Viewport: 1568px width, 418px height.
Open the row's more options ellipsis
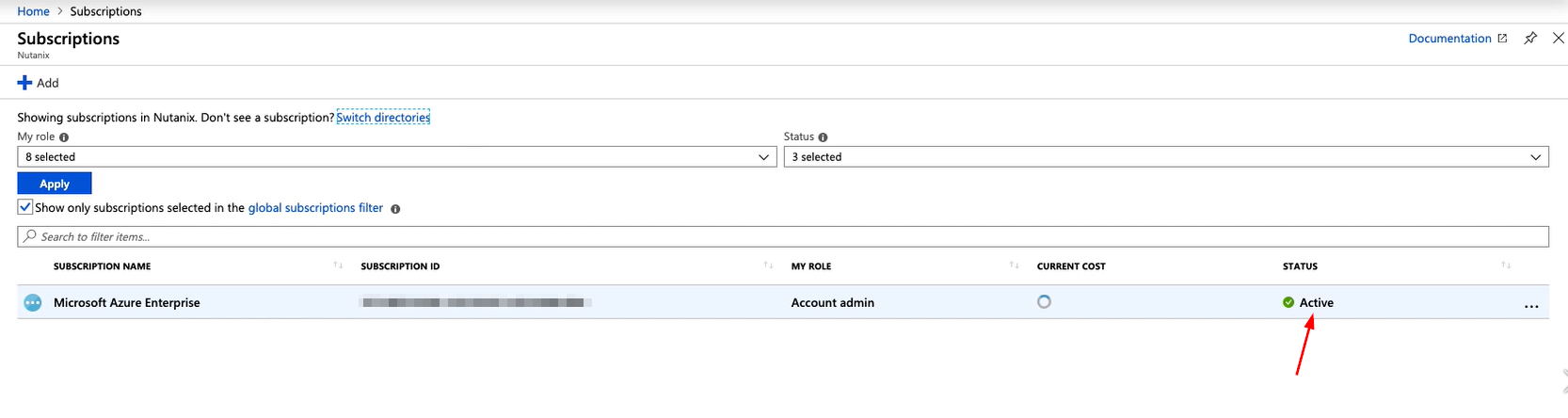pyautogui.click(x=1531, y=306)
